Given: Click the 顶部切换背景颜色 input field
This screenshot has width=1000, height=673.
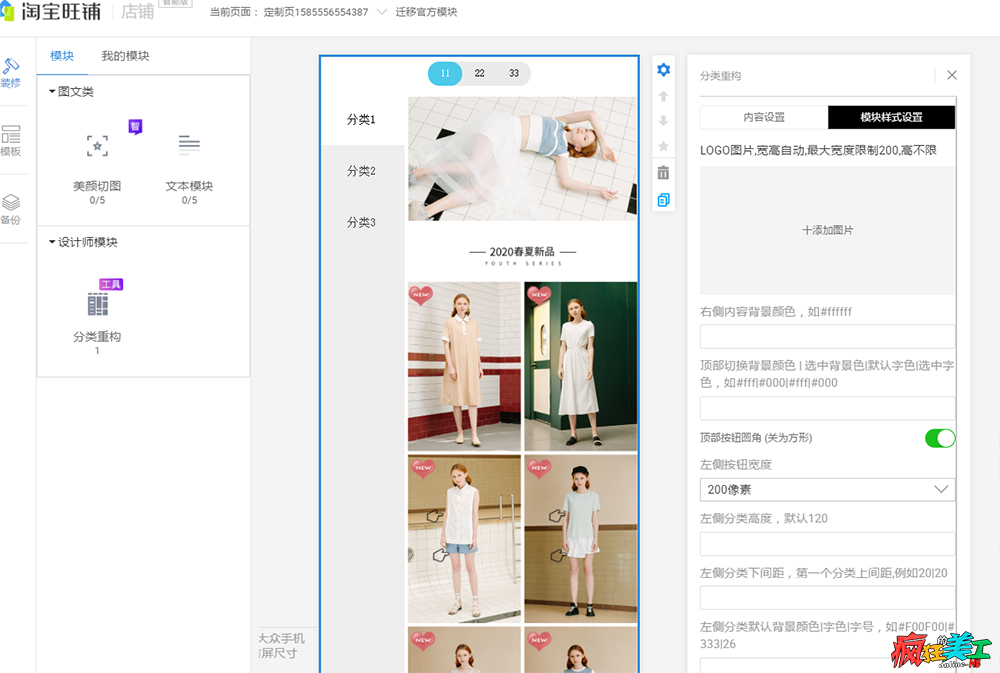Looking at the screenshot, I should pyautogui.click(x=827, y=408).
